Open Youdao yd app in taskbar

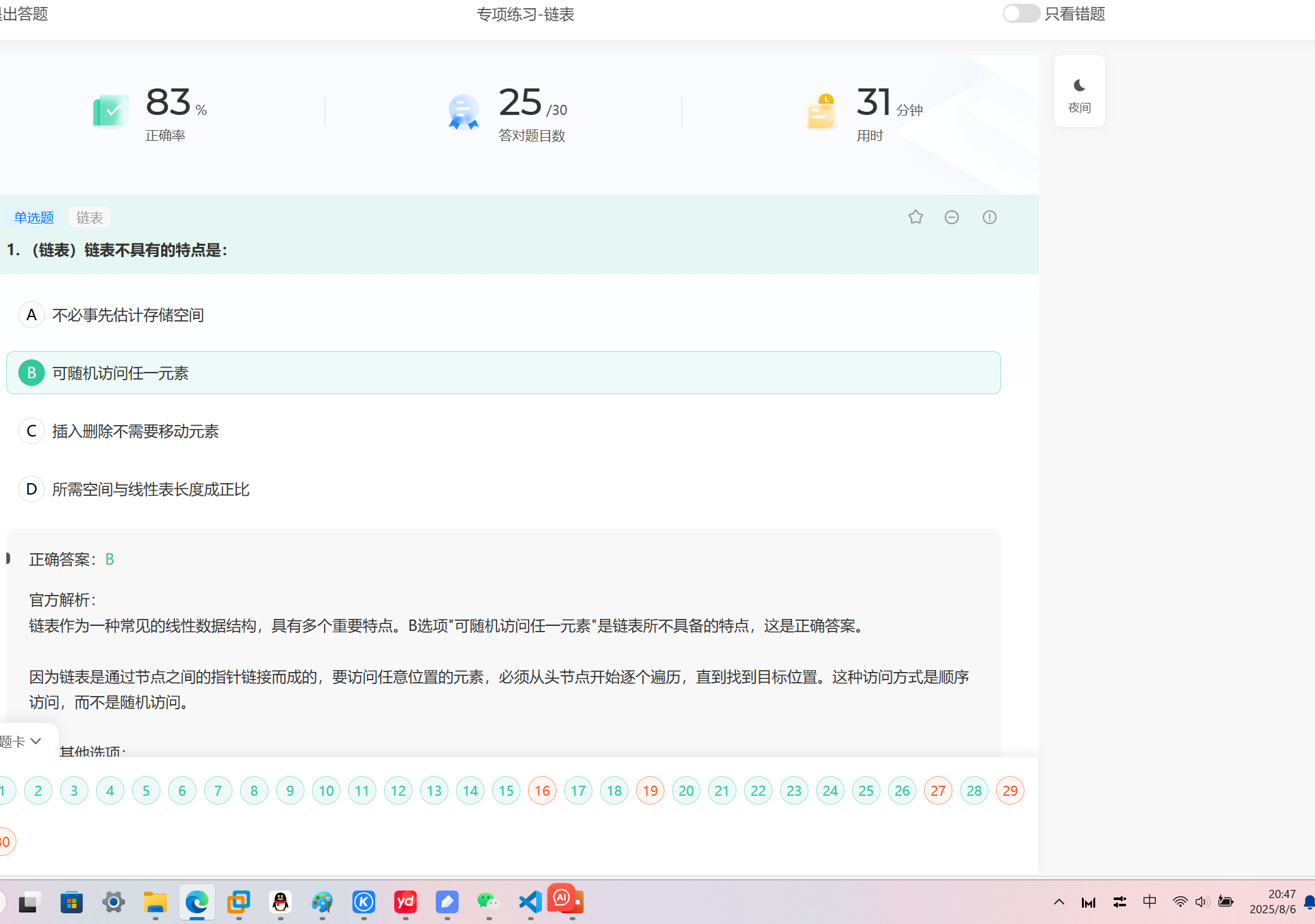[x=405, y=902]
